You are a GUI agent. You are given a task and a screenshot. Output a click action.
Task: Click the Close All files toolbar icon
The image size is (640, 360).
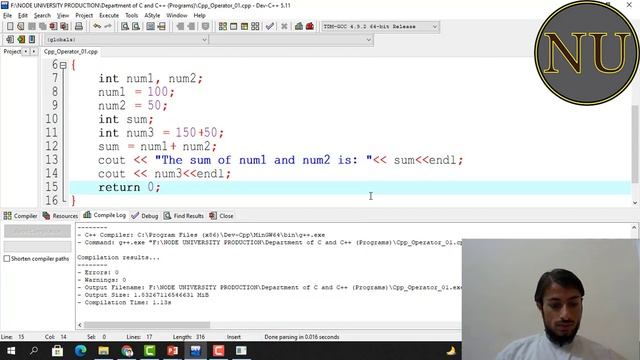[x=64, y=27]
